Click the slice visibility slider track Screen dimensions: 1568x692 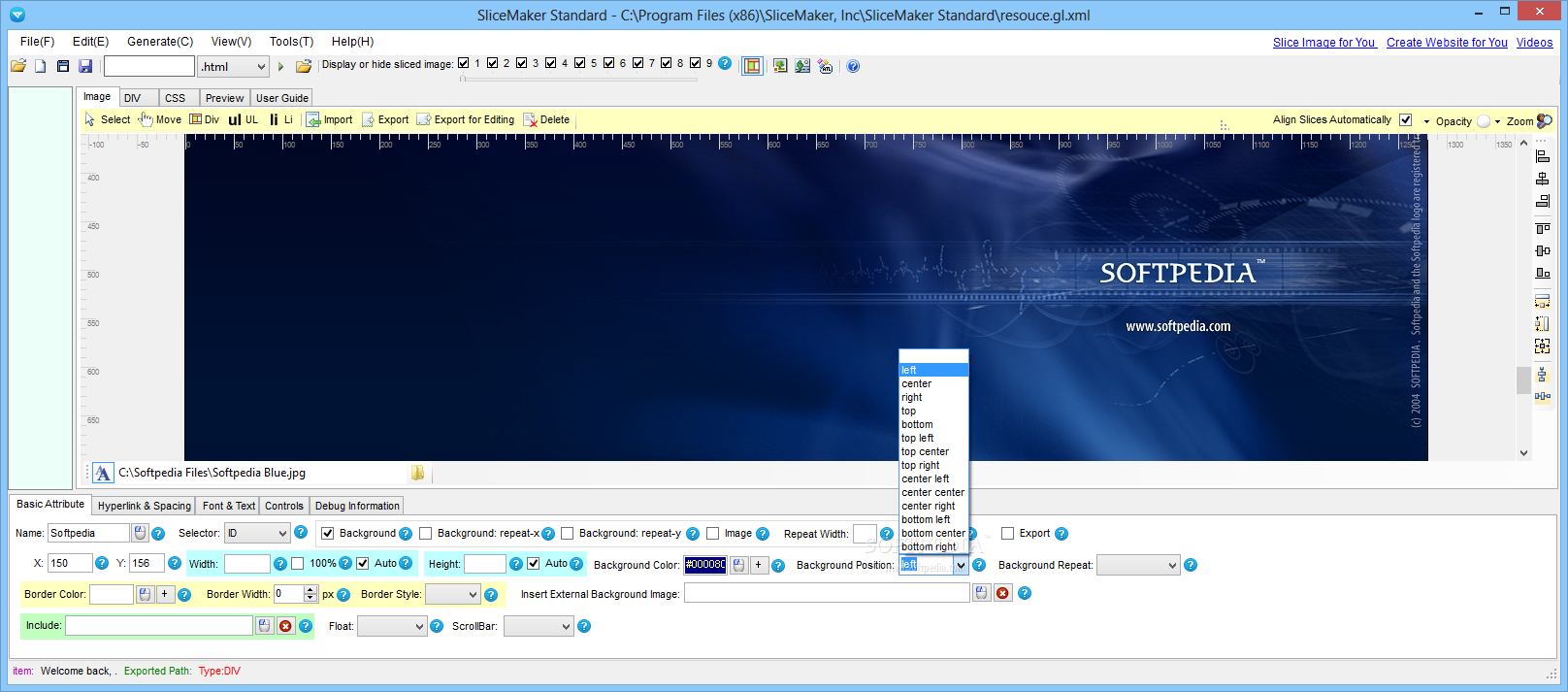pyautogui.click(x=577, y=80)
